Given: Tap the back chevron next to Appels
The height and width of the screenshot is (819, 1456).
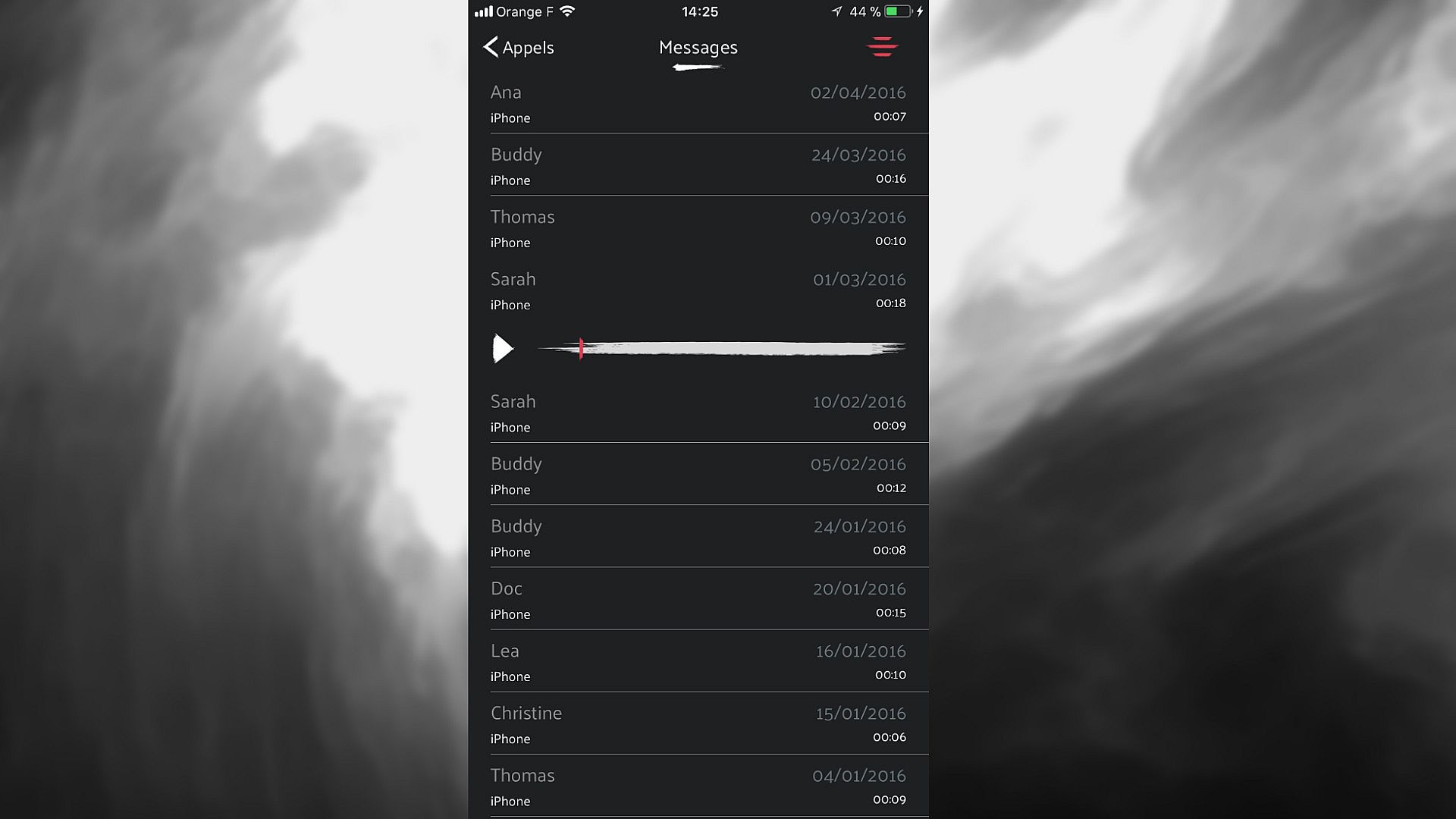Looking at the screenshot, I should point(491,47).
